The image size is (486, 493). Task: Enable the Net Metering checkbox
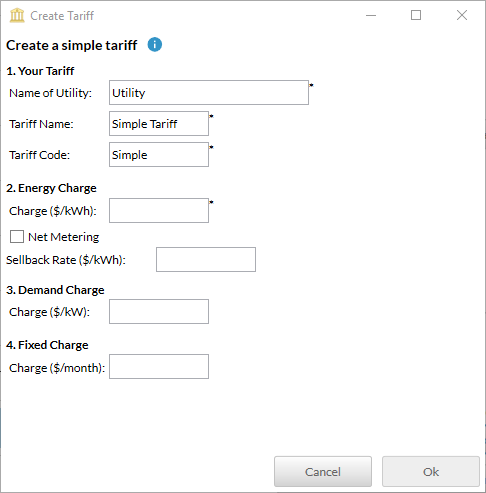[17, 237]
